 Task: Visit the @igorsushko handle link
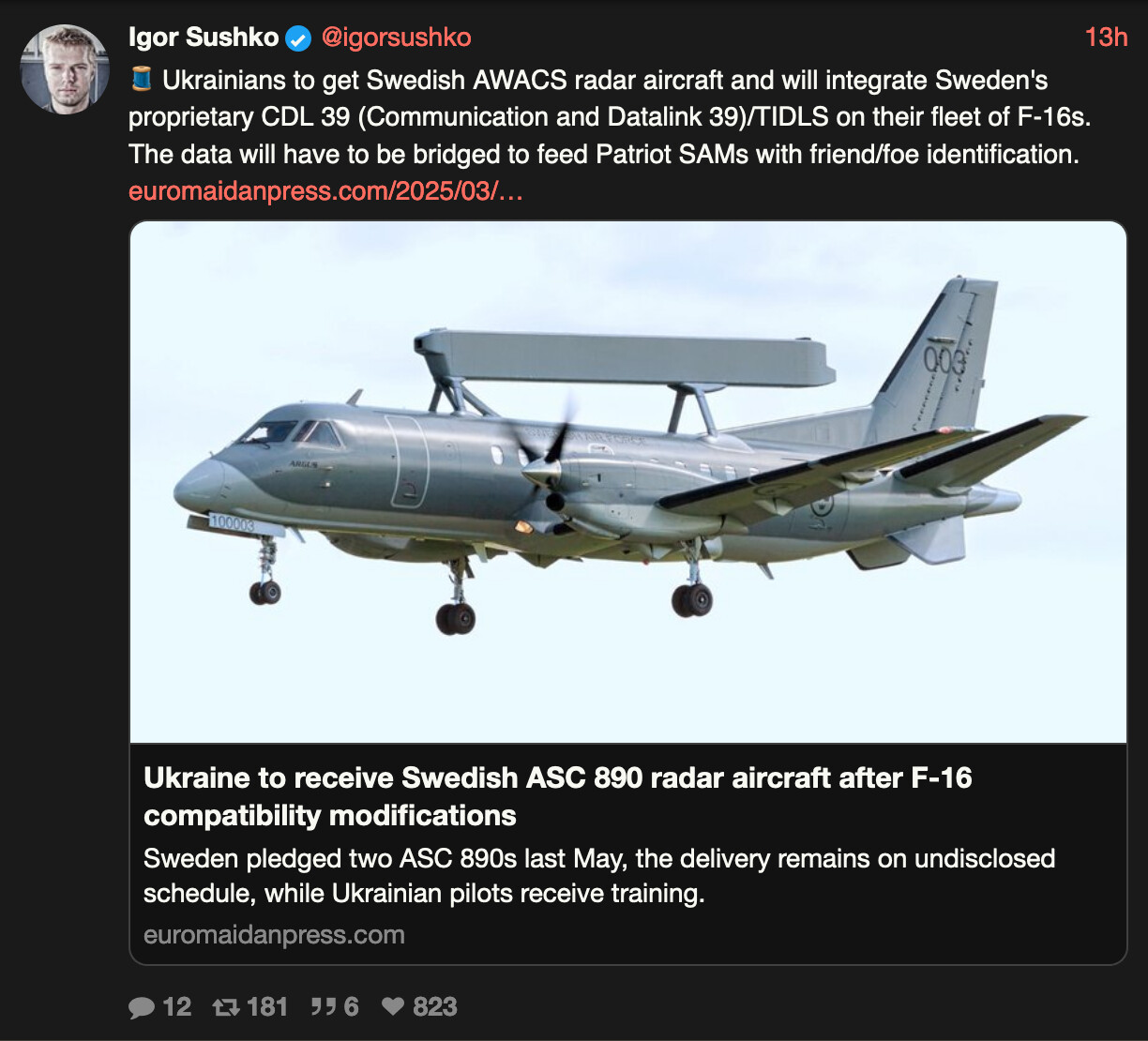(x=396, y=38)
